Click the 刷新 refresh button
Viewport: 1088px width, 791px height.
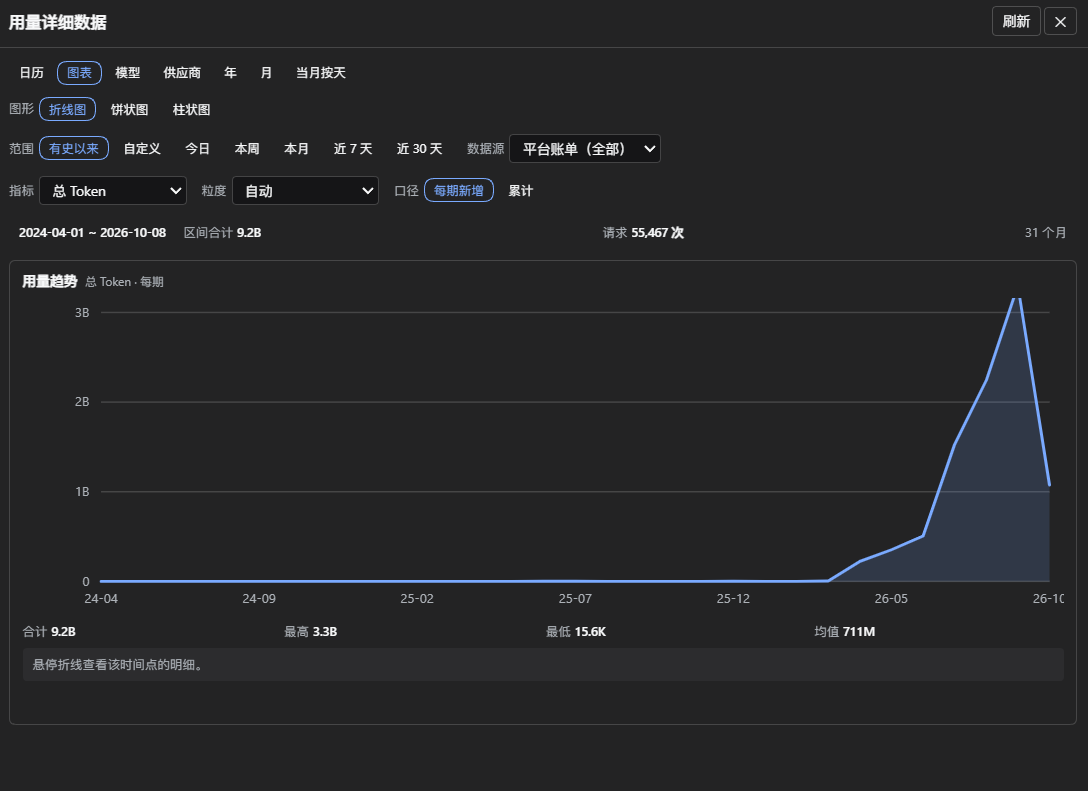click(1016, 22)
